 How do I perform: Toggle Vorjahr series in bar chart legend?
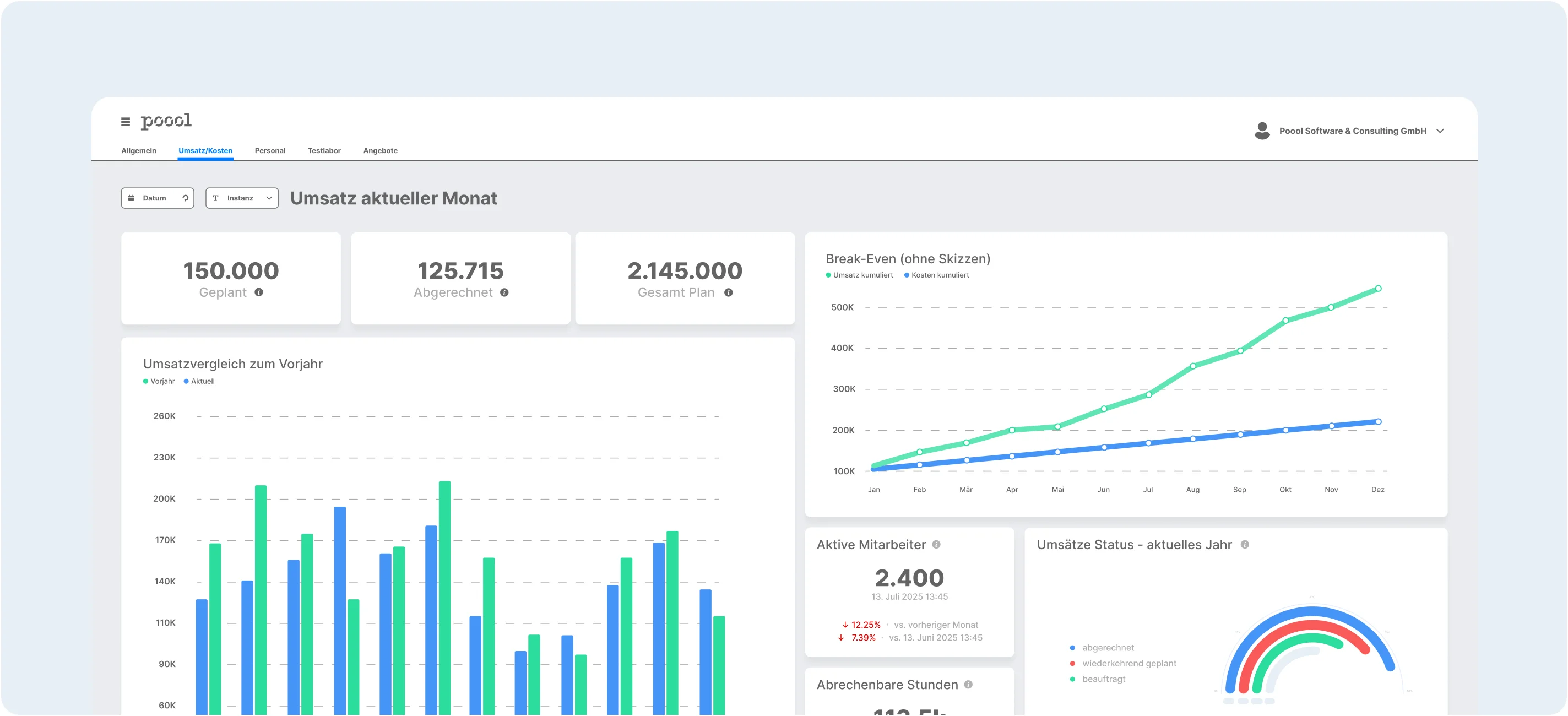click(160, 381)
